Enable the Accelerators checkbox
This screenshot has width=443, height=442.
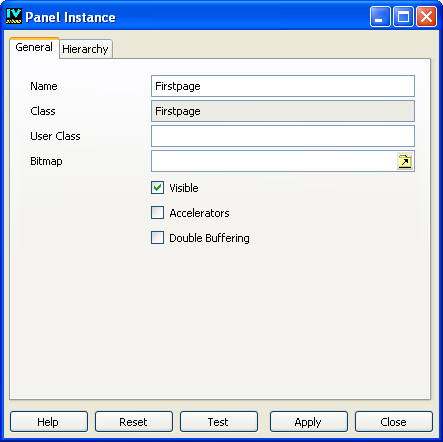(157, 213)
